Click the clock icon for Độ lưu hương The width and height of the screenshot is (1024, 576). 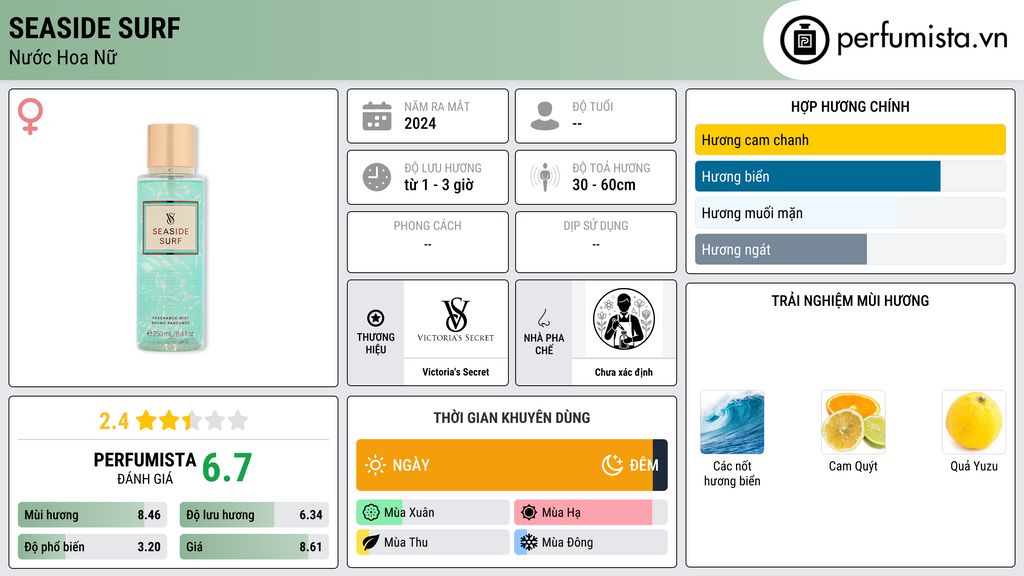[377, 177]
